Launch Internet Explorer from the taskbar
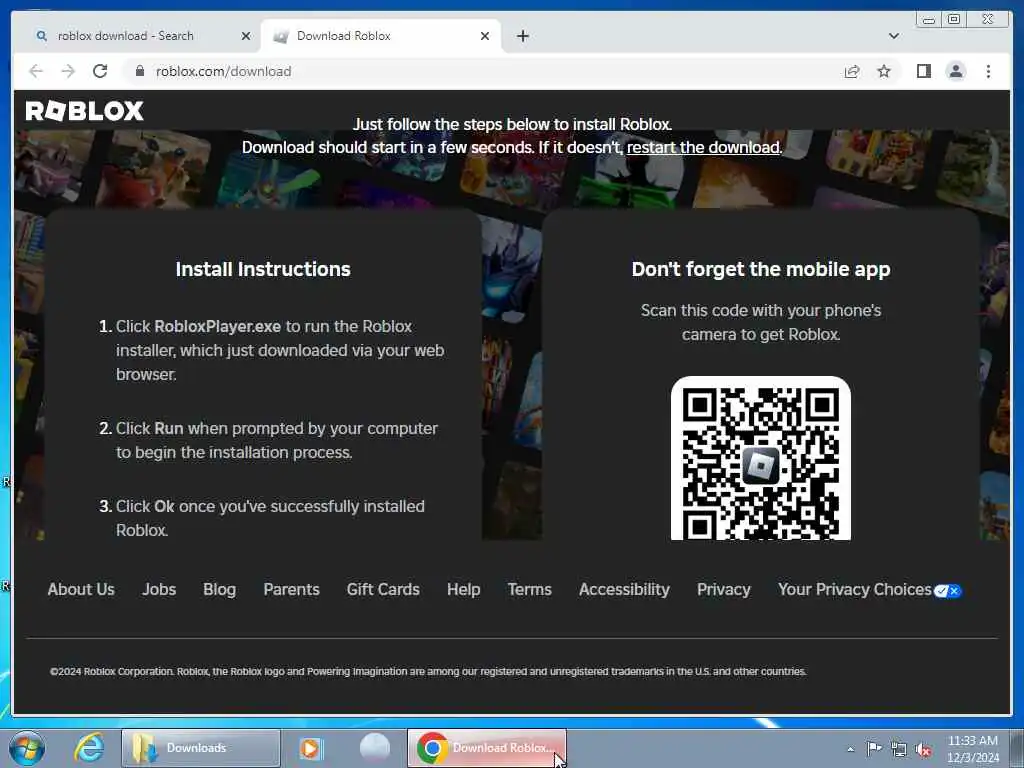Viewport: 1024px width, 768px height. (89, 748)
